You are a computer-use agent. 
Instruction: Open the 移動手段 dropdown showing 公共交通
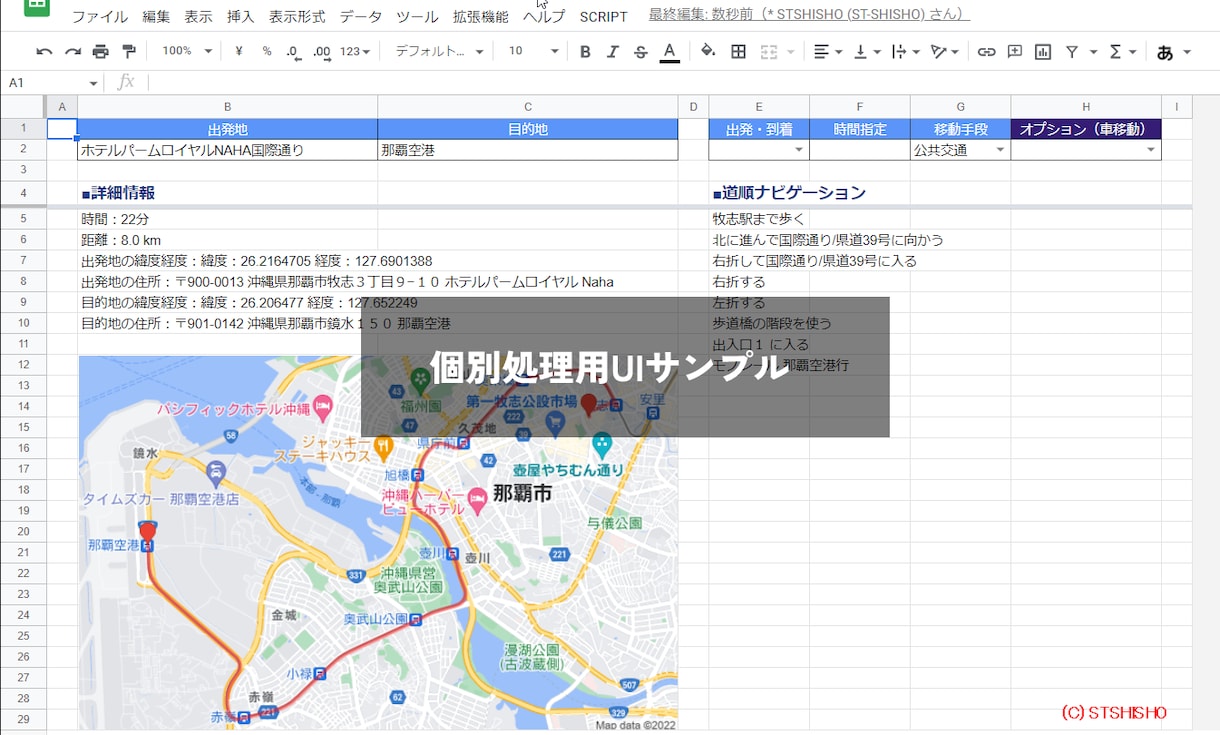pyautogui.click(x=1000, y=150)
